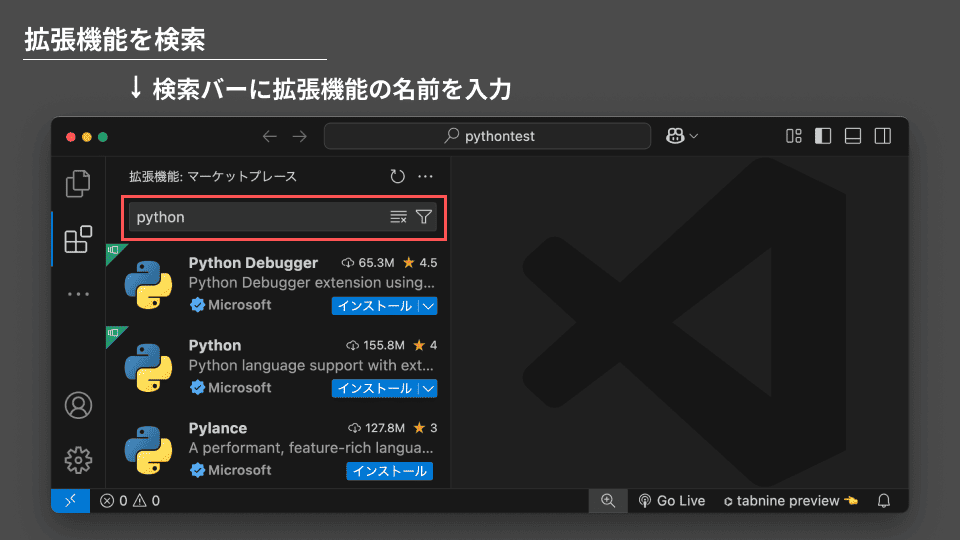The width and height of the screenshot is (960, 540).
Task: Clear extension search results
Action: [399, 217]
